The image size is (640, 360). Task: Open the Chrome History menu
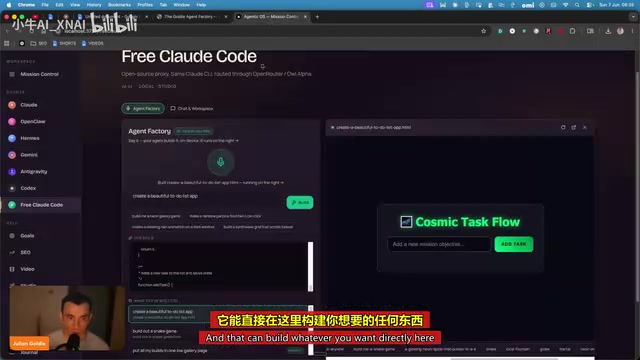point(94,5)
